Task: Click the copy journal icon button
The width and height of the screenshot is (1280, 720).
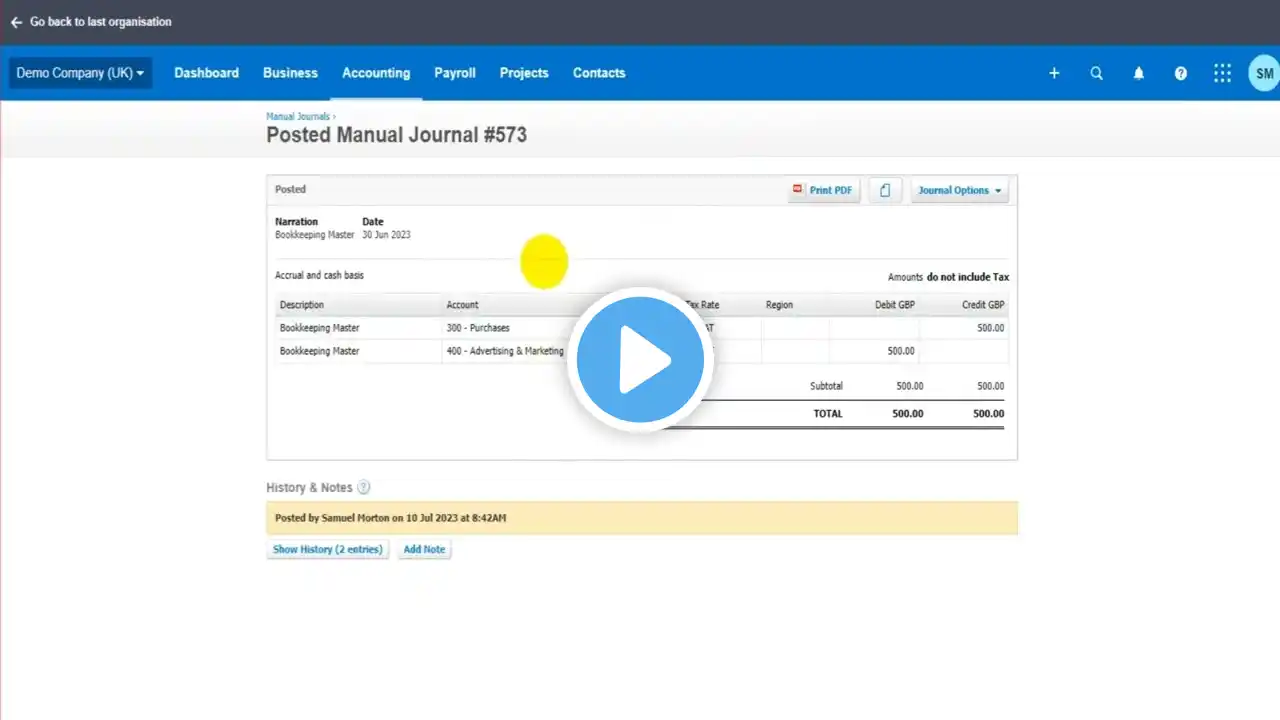Action: click(885, 190)
